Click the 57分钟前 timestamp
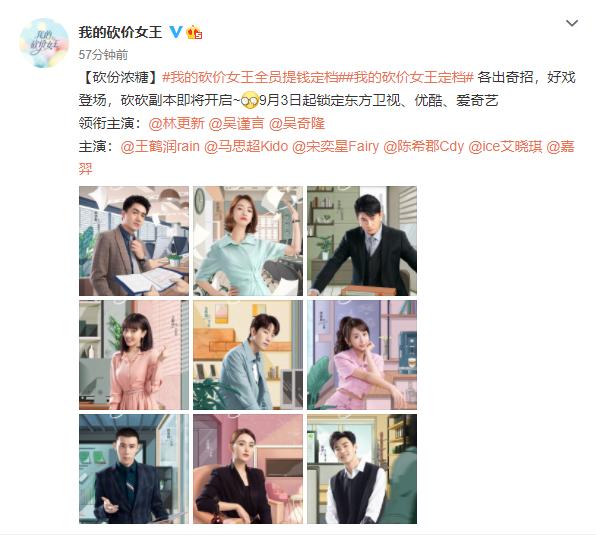 [103, 55]
